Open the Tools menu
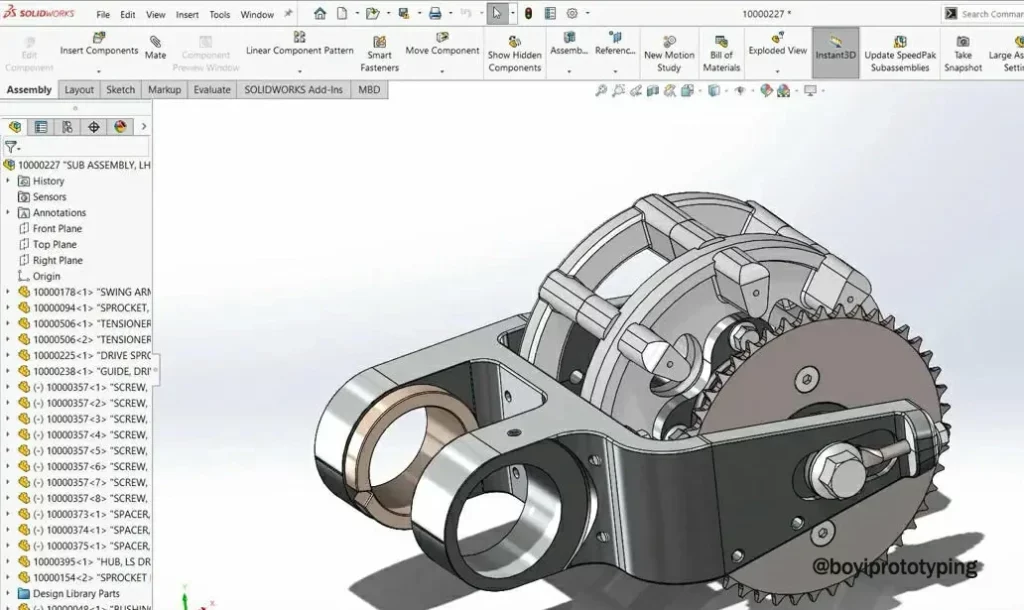This screenshot has height=610, width=1024. tap(219, 14)
